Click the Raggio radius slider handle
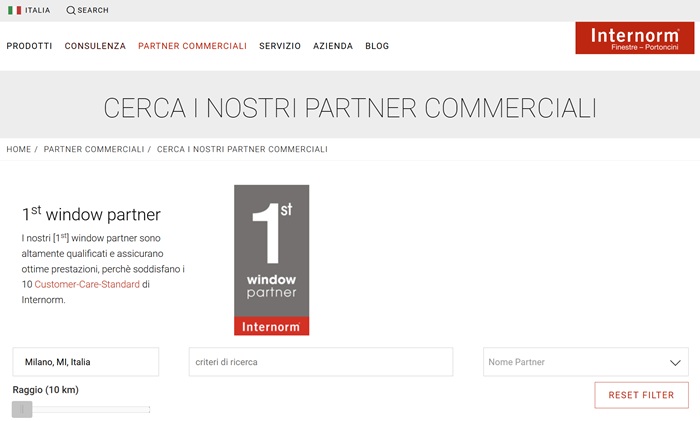700x421 pixels. [22, 409]
